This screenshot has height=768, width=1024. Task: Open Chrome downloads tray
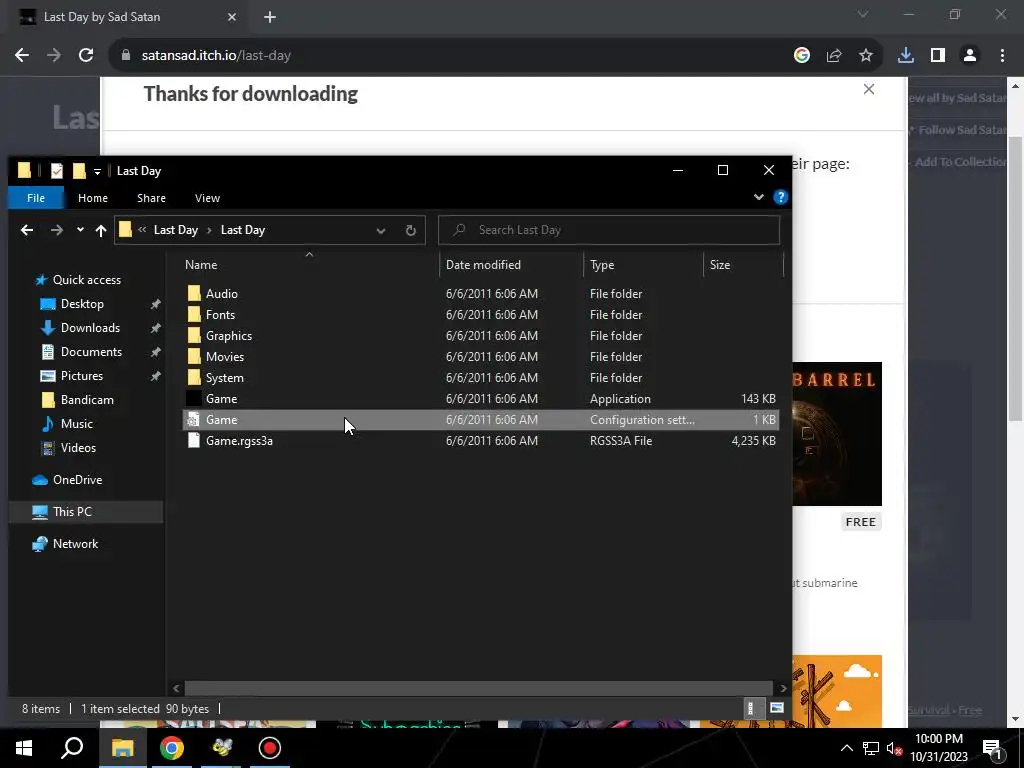click(905, 56)
